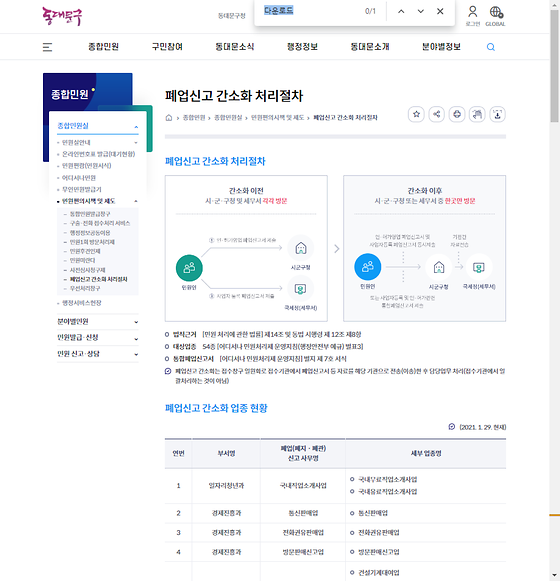Click 종합민원 in the breadcrumb
560x581 pixels.
pos(194,117)
